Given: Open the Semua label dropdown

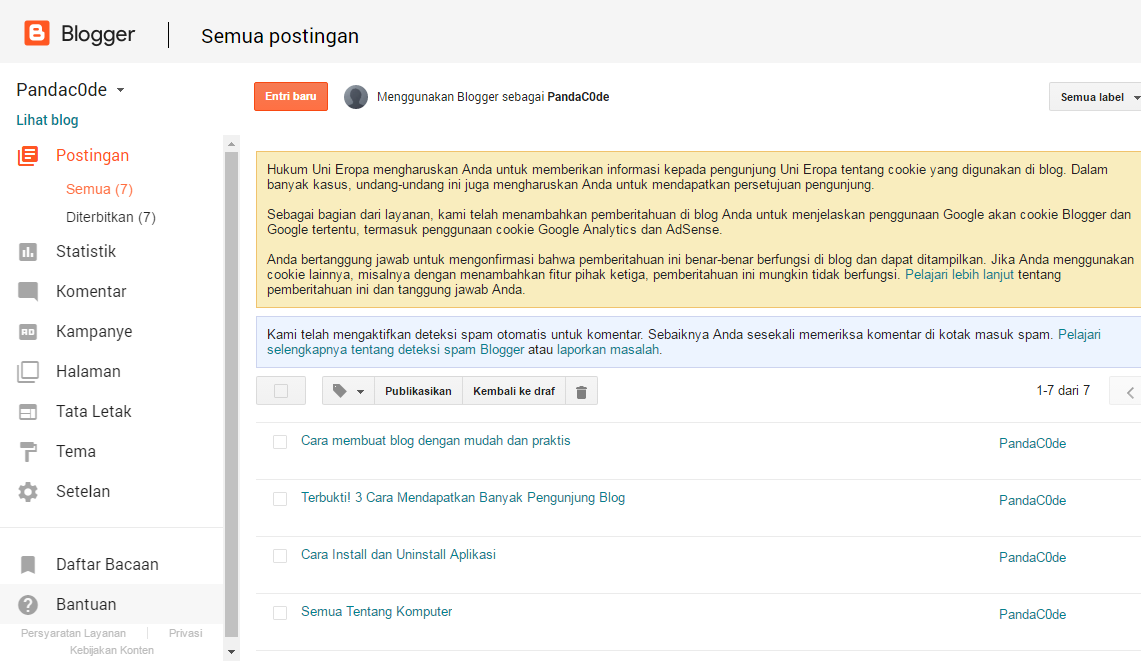Looking at the screenshot, I should (1093, 96).
